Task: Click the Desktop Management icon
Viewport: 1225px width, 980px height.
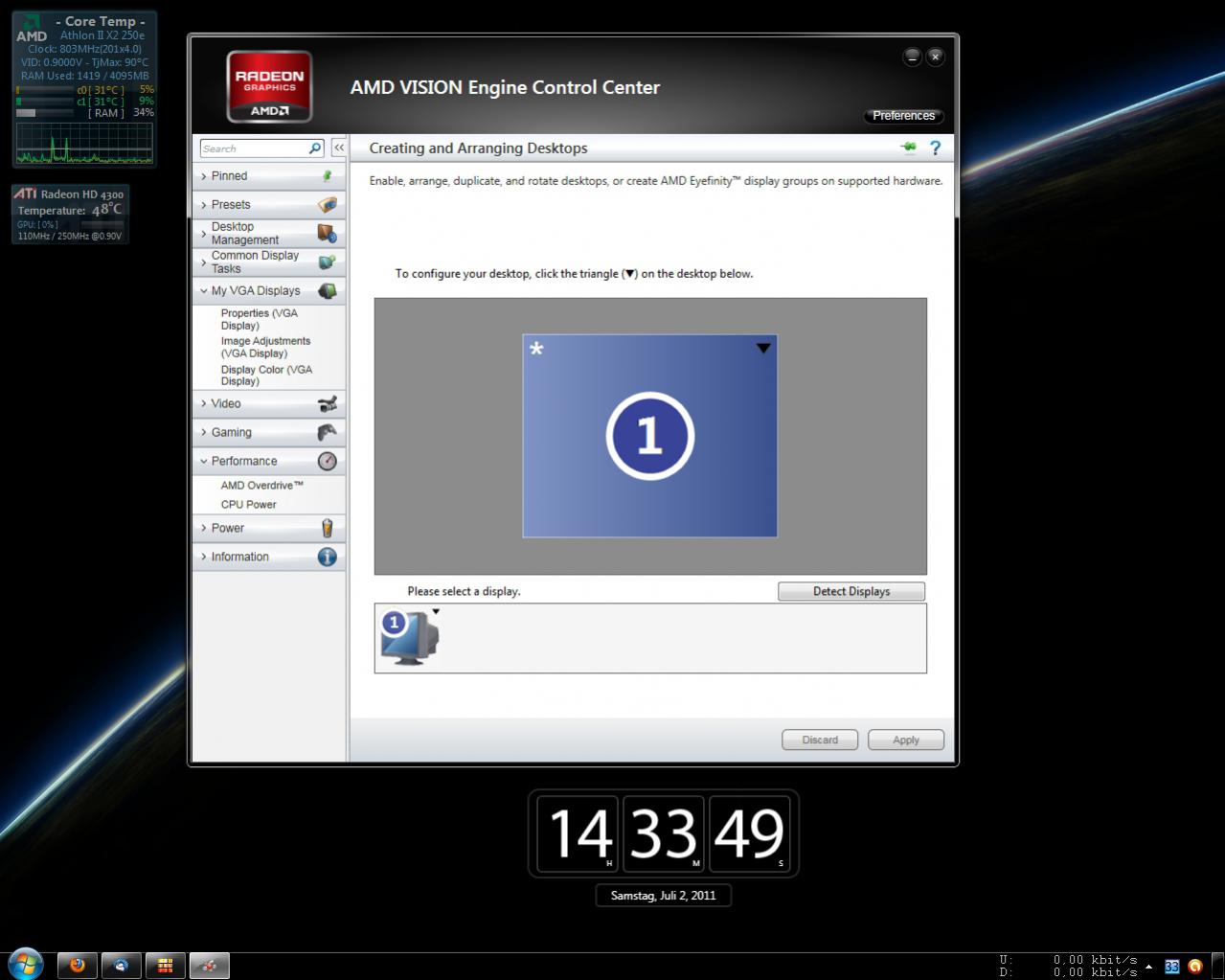Action: pyautogui.click(x=328, y=234)
